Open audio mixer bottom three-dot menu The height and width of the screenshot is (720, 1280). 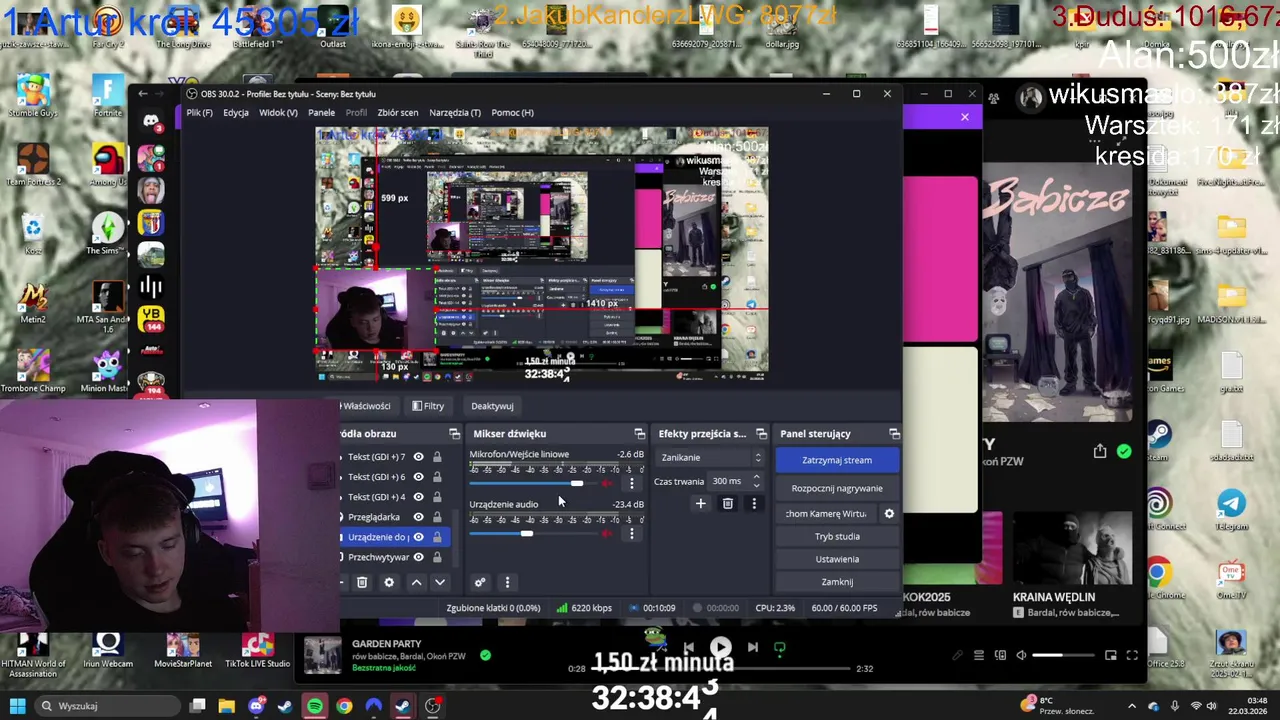(x=507, y=582)
